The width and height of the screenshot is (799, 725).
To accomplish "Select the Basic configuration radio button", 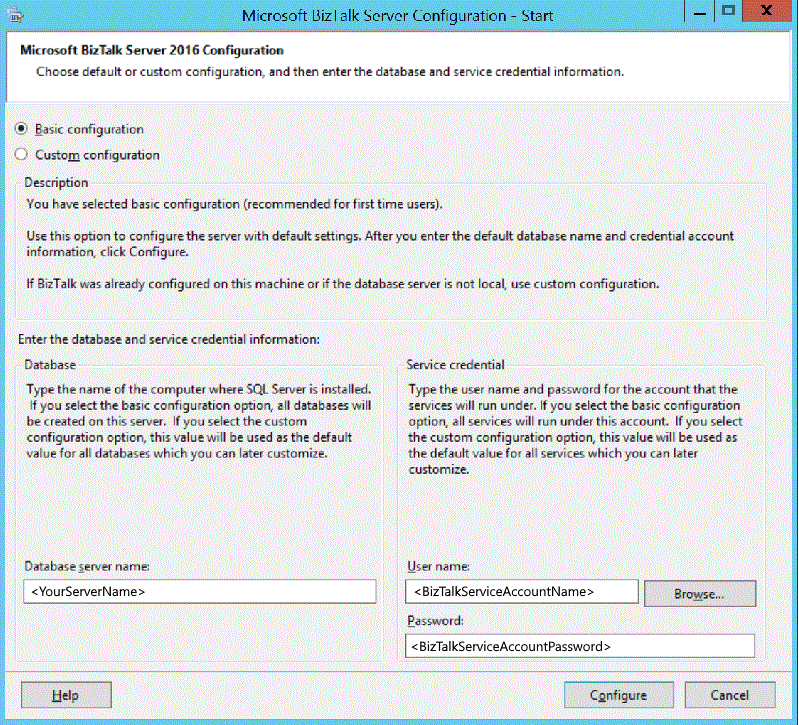I will coord(21,129).
